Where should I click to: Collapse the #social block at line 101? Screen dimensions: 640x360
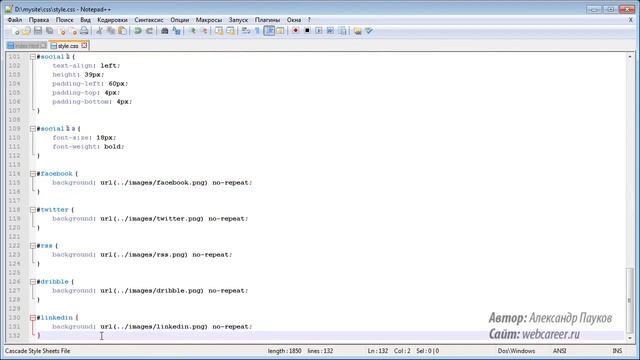tap(33, 57)
